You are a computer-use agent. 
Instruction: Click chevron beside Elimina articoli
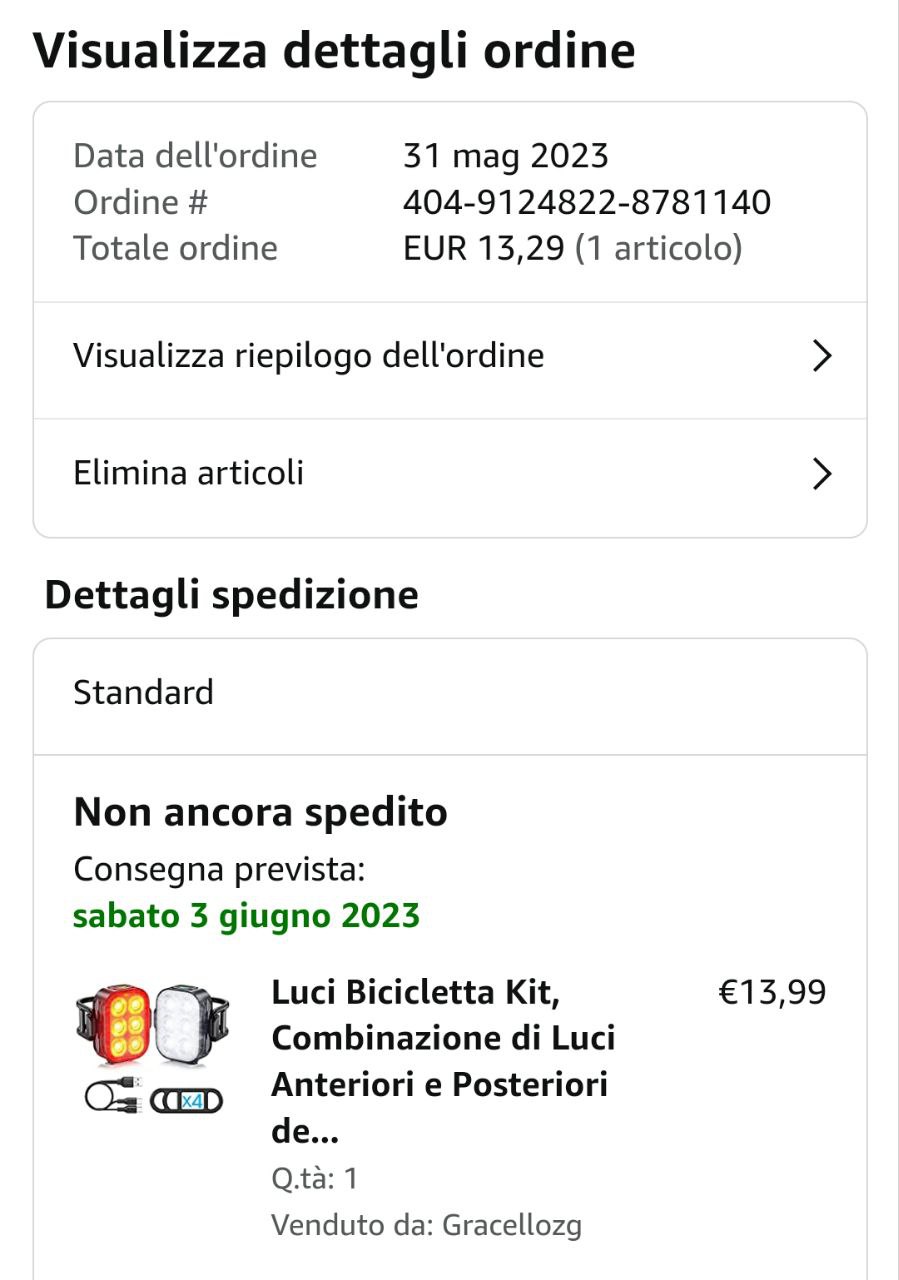[x=822, y=473]
